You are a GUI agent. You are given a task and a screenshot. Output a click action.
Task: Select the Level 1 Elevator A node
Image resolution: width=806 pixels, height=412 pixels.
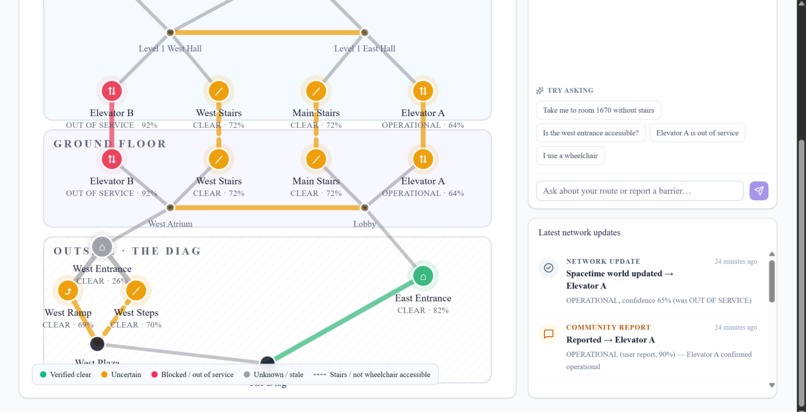[423, 91]
